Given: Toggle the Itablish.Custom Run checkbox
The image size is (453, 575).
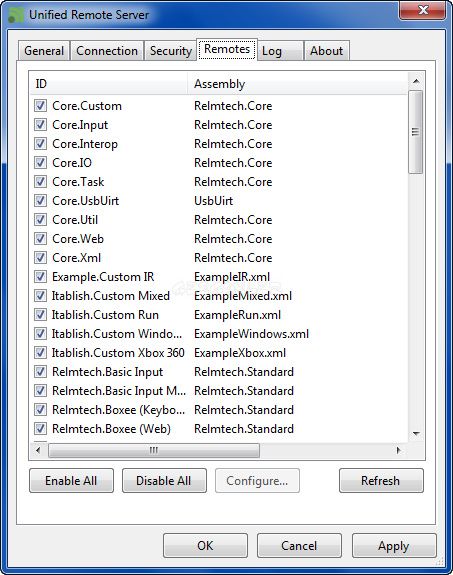Looking at the screenshot, I should coord(40,315).
